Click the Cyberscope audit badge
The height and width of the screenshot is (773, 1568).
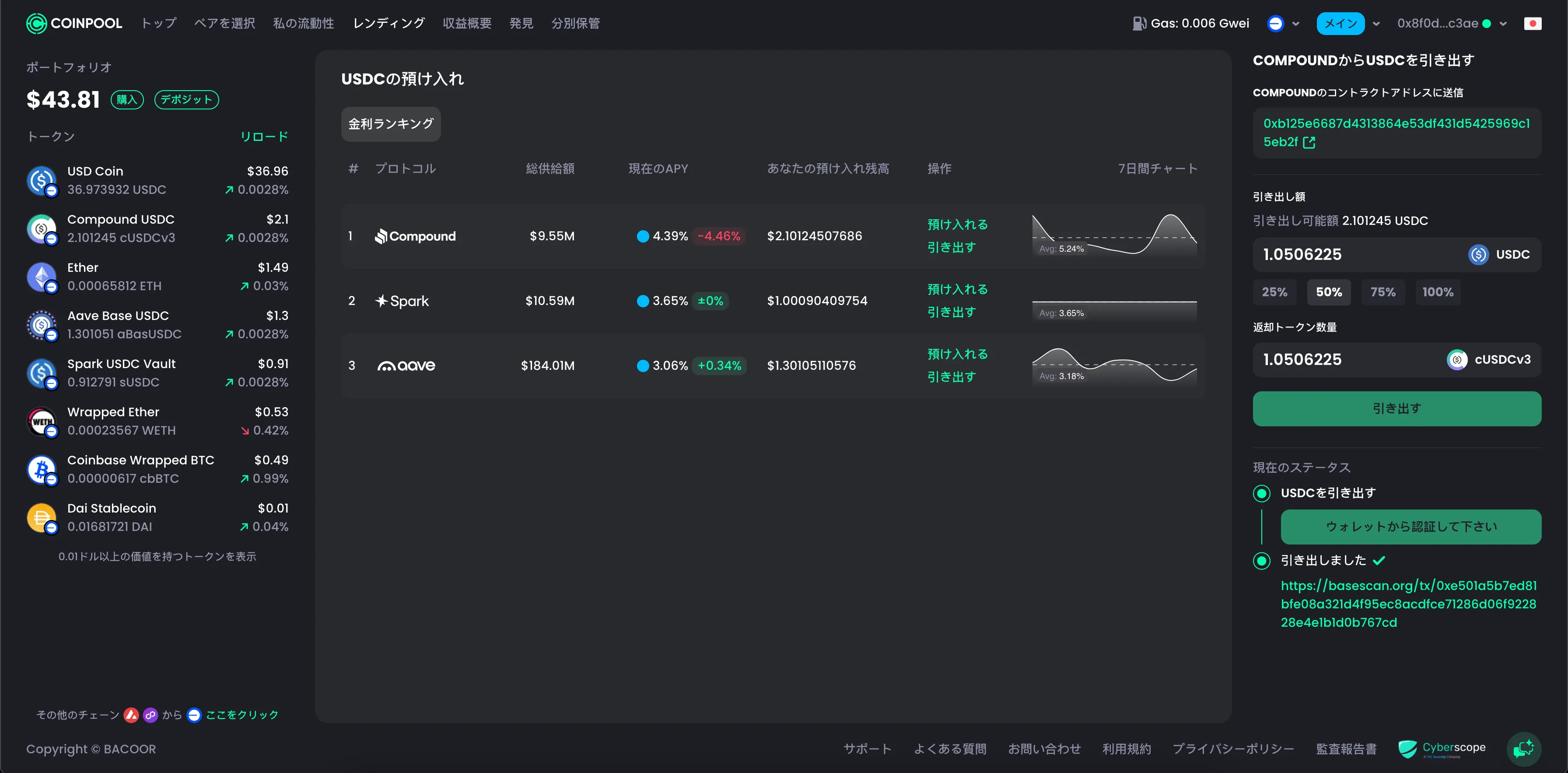click(1442, 748)
